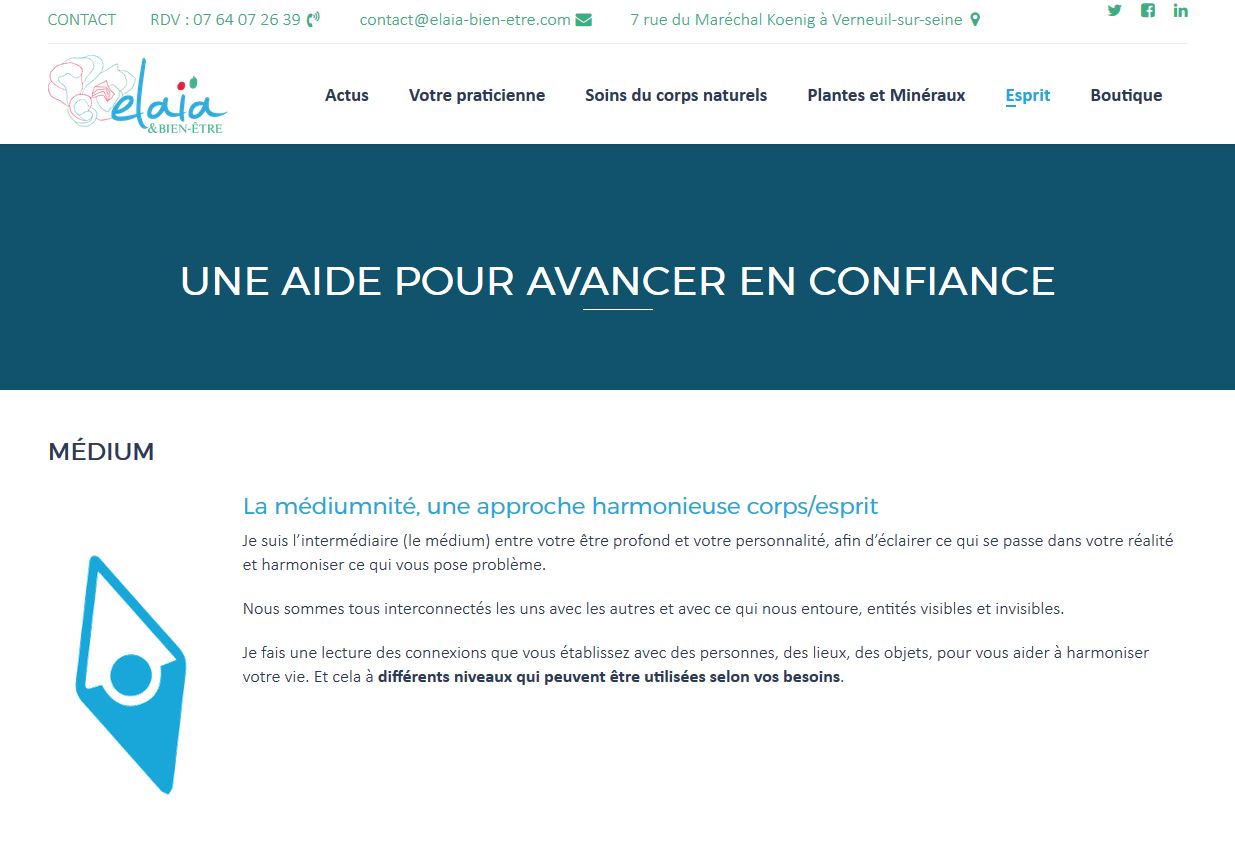Open the CONTACT link in the top bar
The height and width of the screenshot is (848, 1235).
82,19
